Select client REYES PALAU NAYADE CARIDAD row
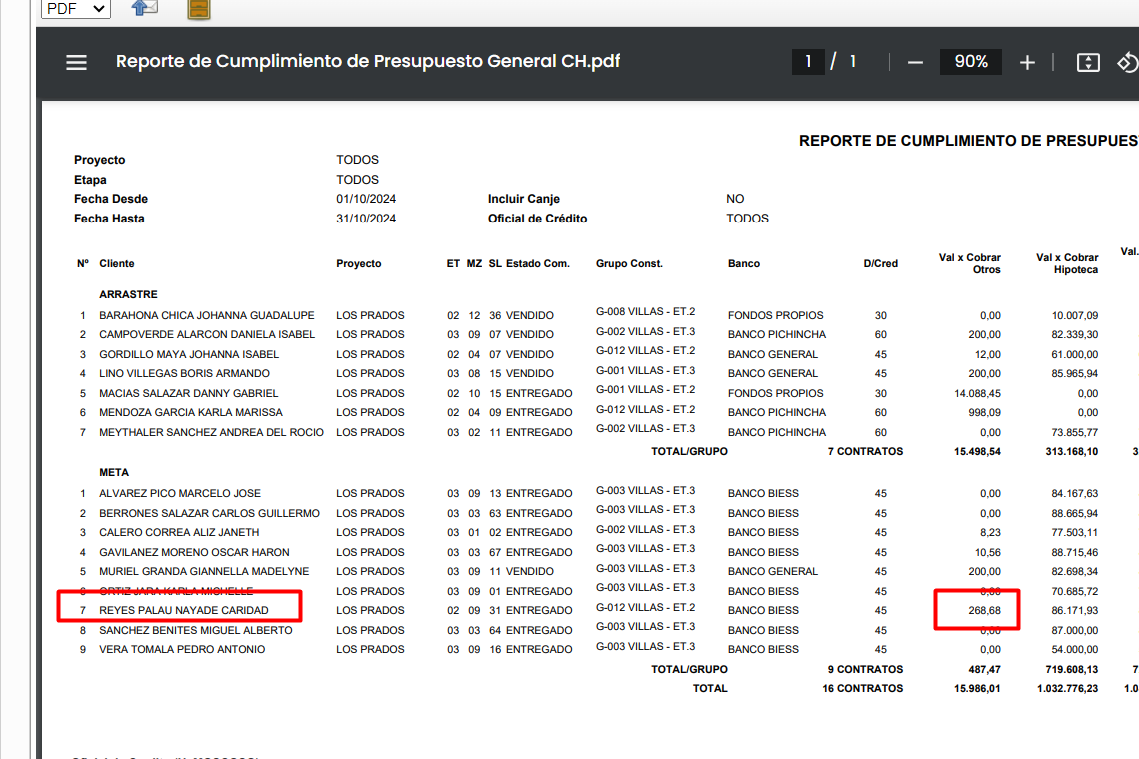 183,610
